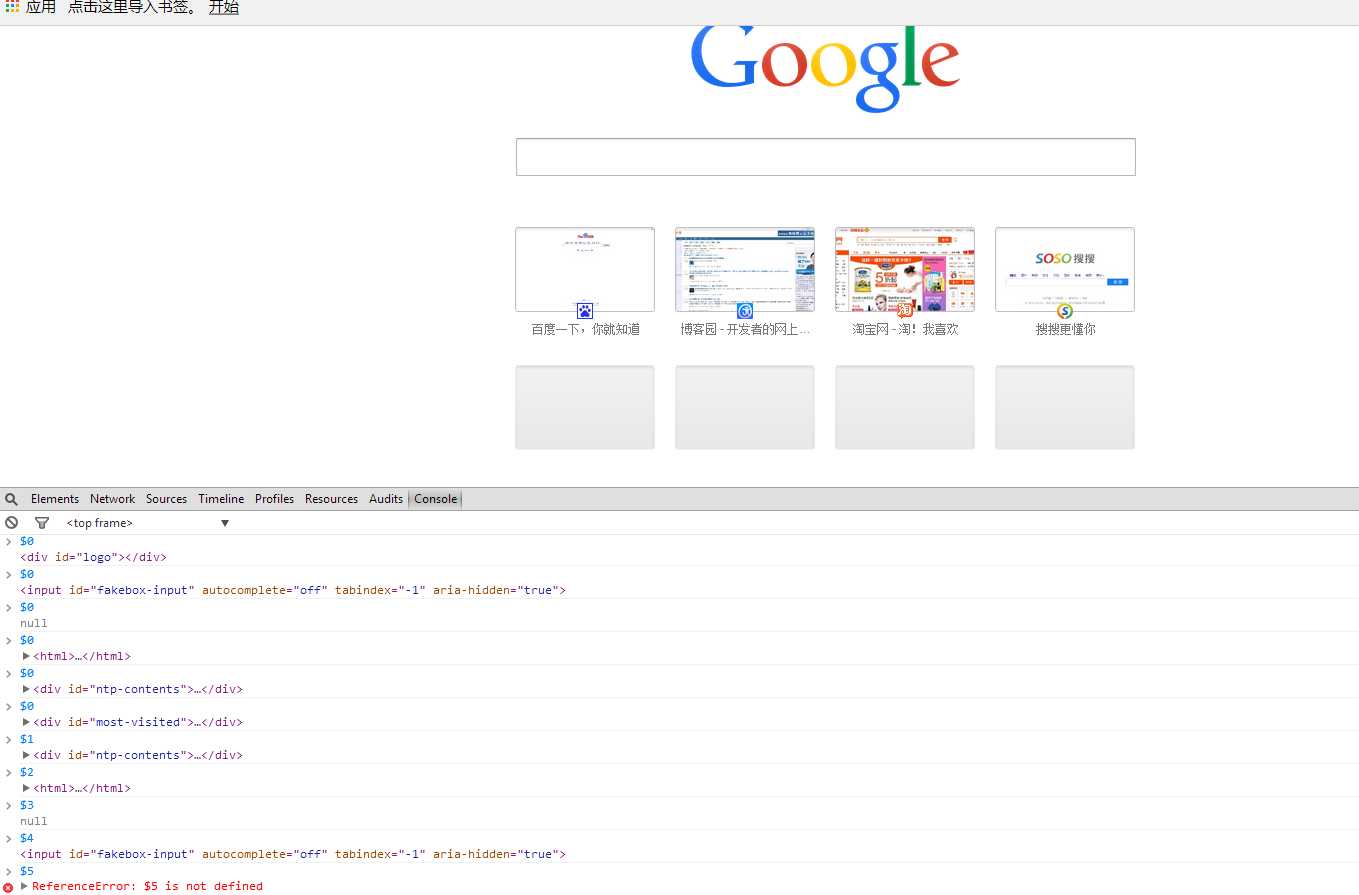Switch to the Timeline tab
The height and width of the screenshot is (895, 1359).
221,499
